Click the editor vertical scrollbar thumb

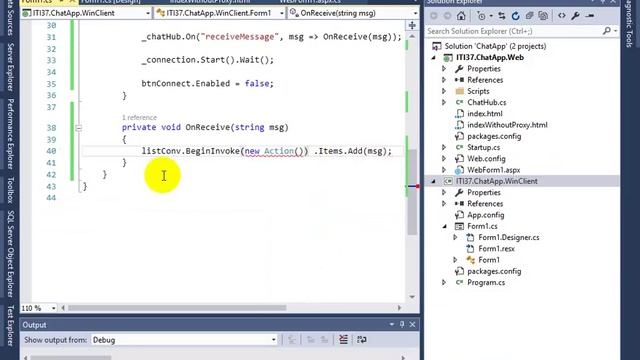coord(412,192)
